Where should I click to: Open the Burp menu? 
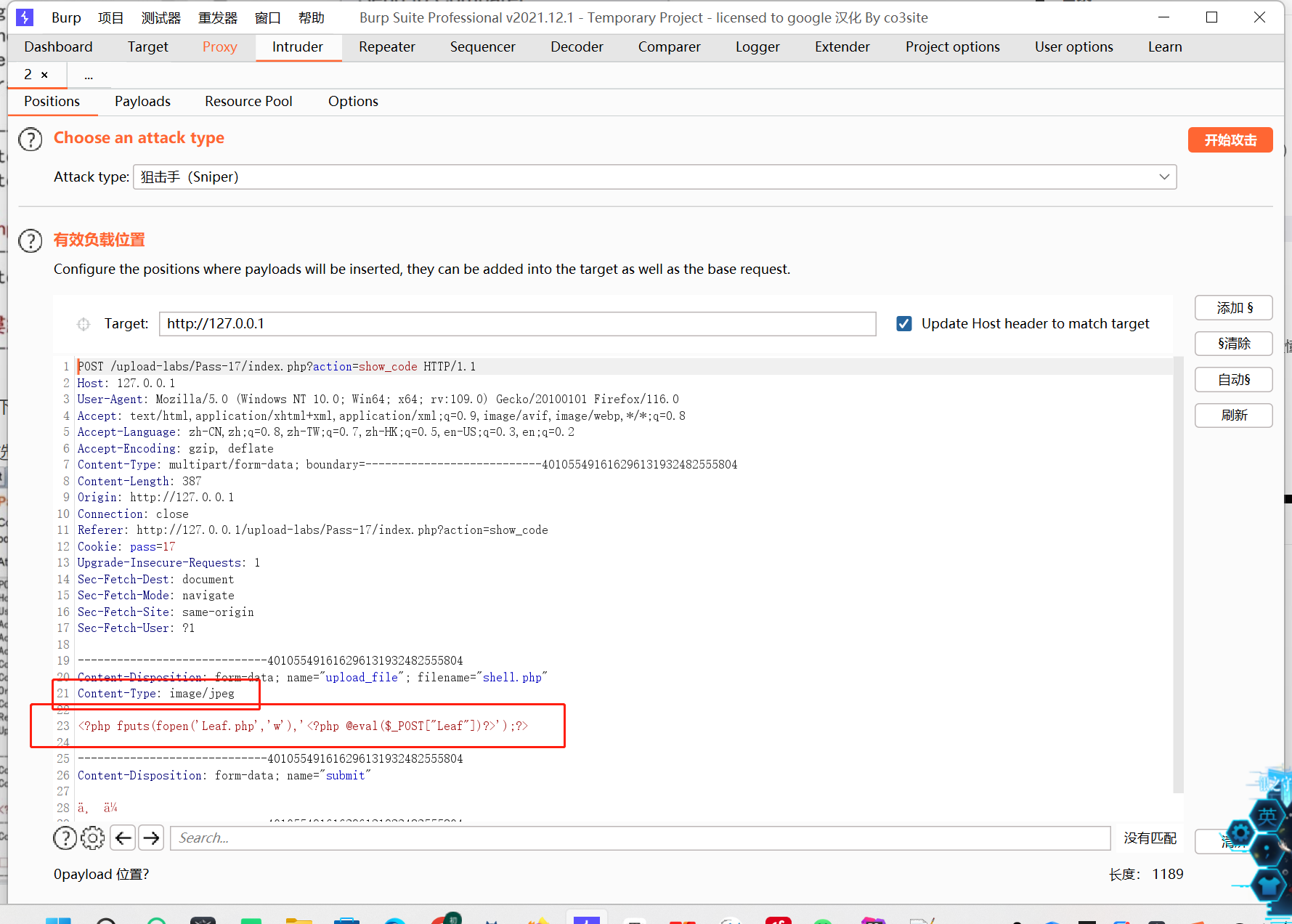pyautogui.click(x=66, y=17)
